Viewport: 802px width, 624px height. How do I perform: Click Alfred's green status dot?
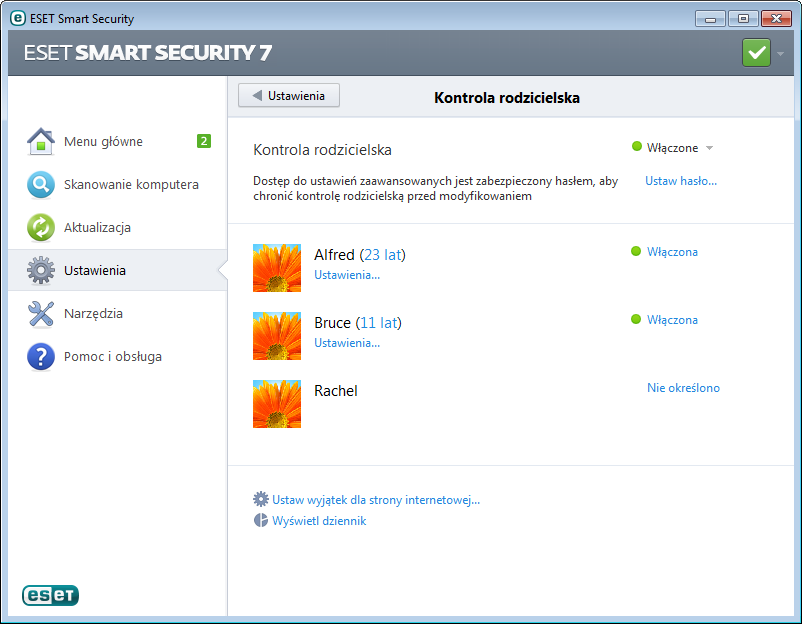636,251
